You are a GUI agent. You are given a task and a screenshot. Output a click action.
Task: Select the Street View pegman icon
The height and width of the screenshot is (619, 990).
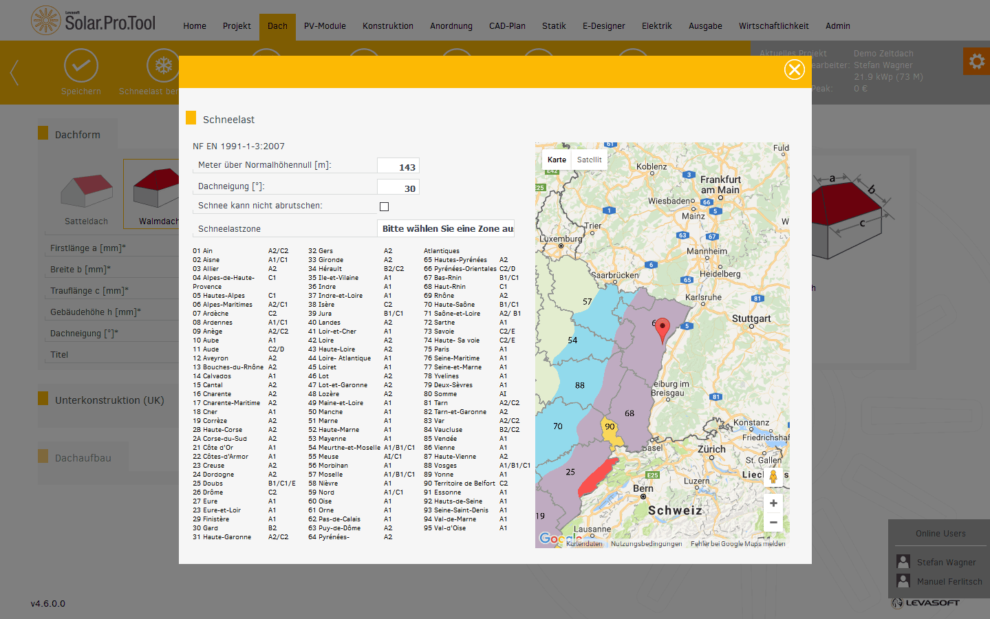773,476
